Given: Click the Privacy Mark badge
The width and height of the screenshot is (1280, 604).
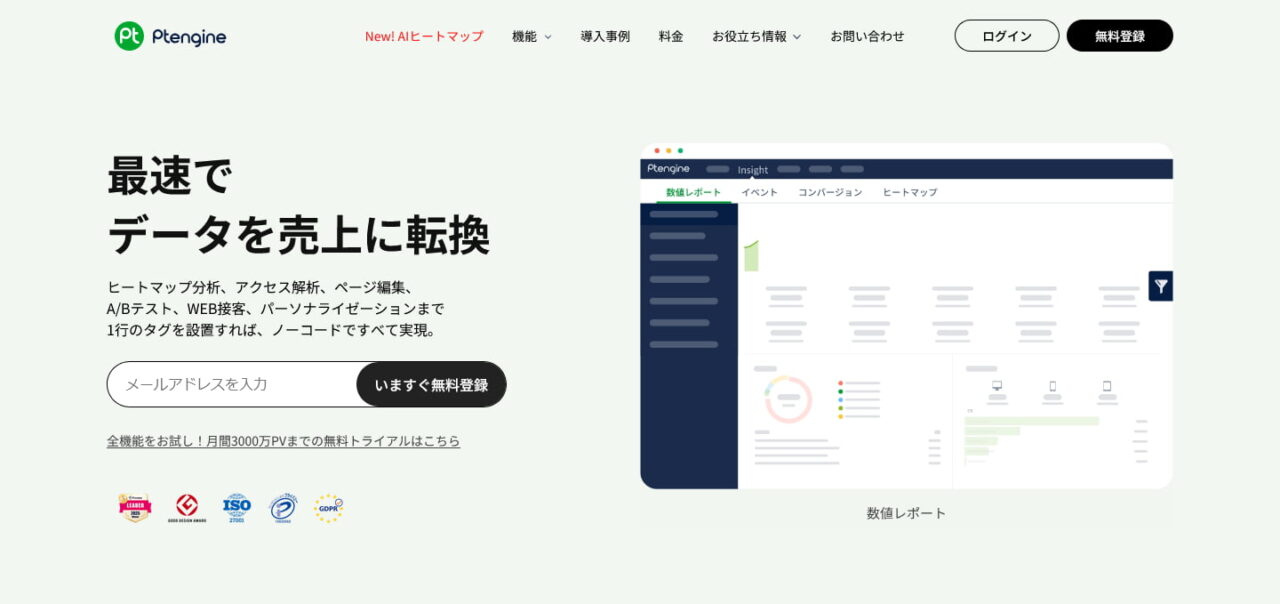Looking at the screenshot, I should pos(282,507).
